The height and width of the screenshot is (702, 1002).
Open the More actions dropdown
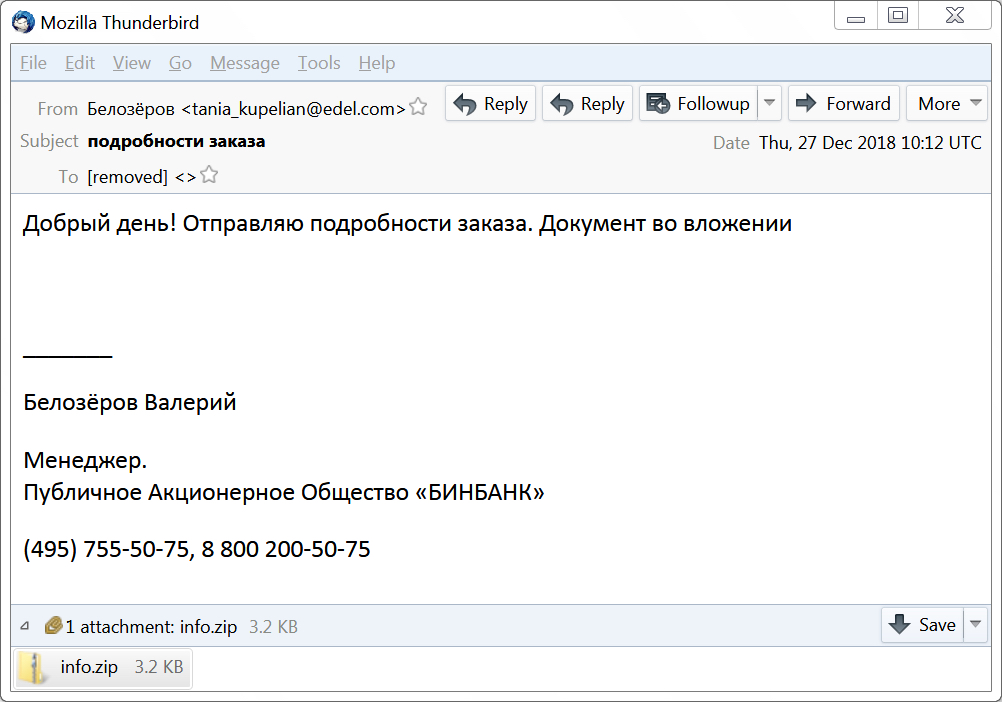947,103
